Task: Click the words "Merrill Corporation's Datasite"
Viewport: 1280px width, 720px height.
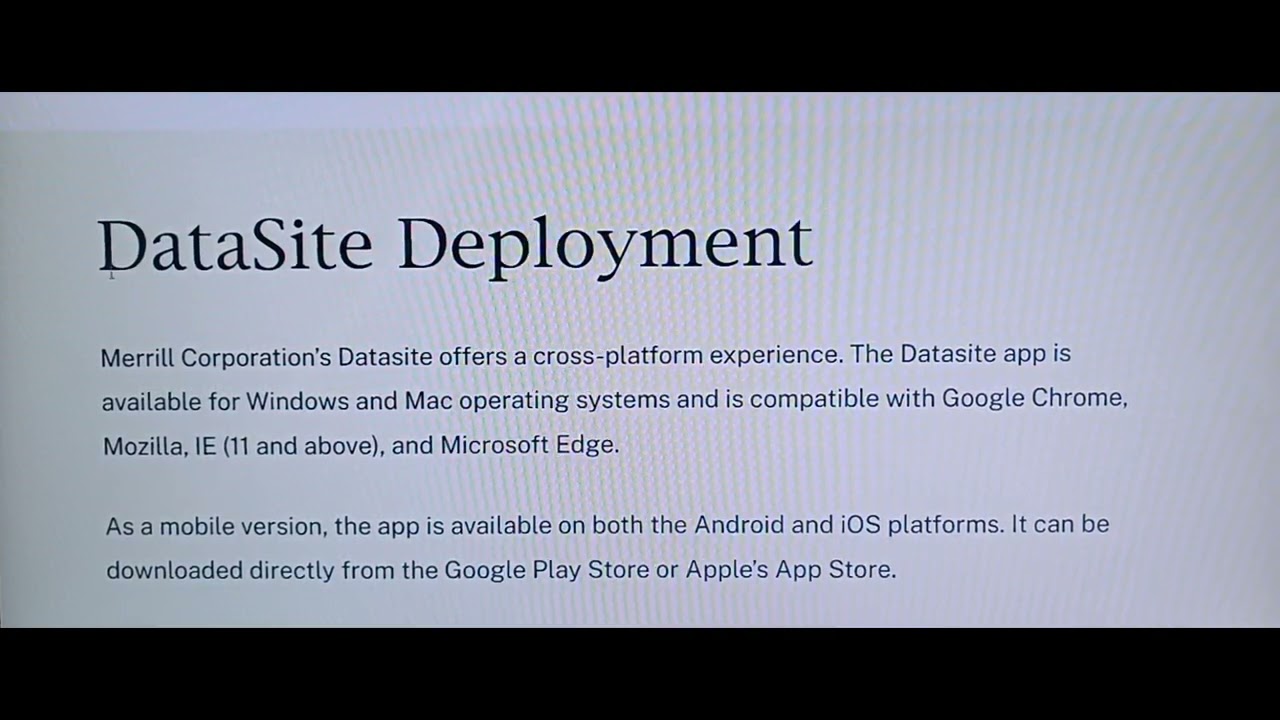Action: click(267, 358)
